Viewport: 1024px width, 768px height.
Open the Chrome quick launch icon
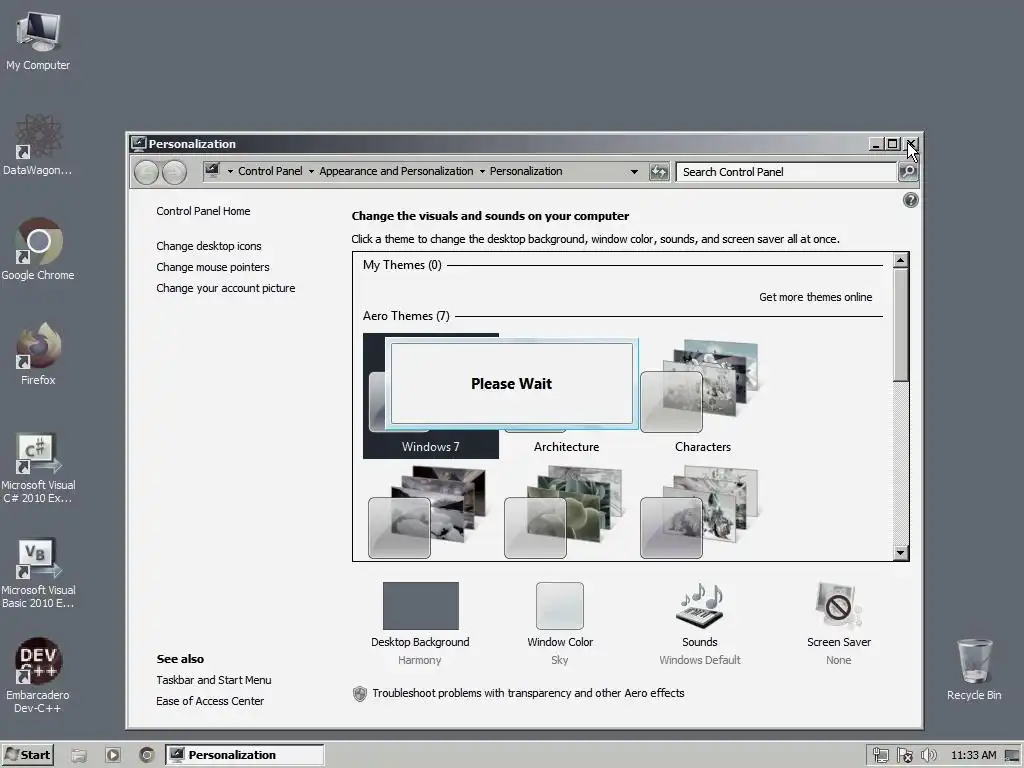147,756
